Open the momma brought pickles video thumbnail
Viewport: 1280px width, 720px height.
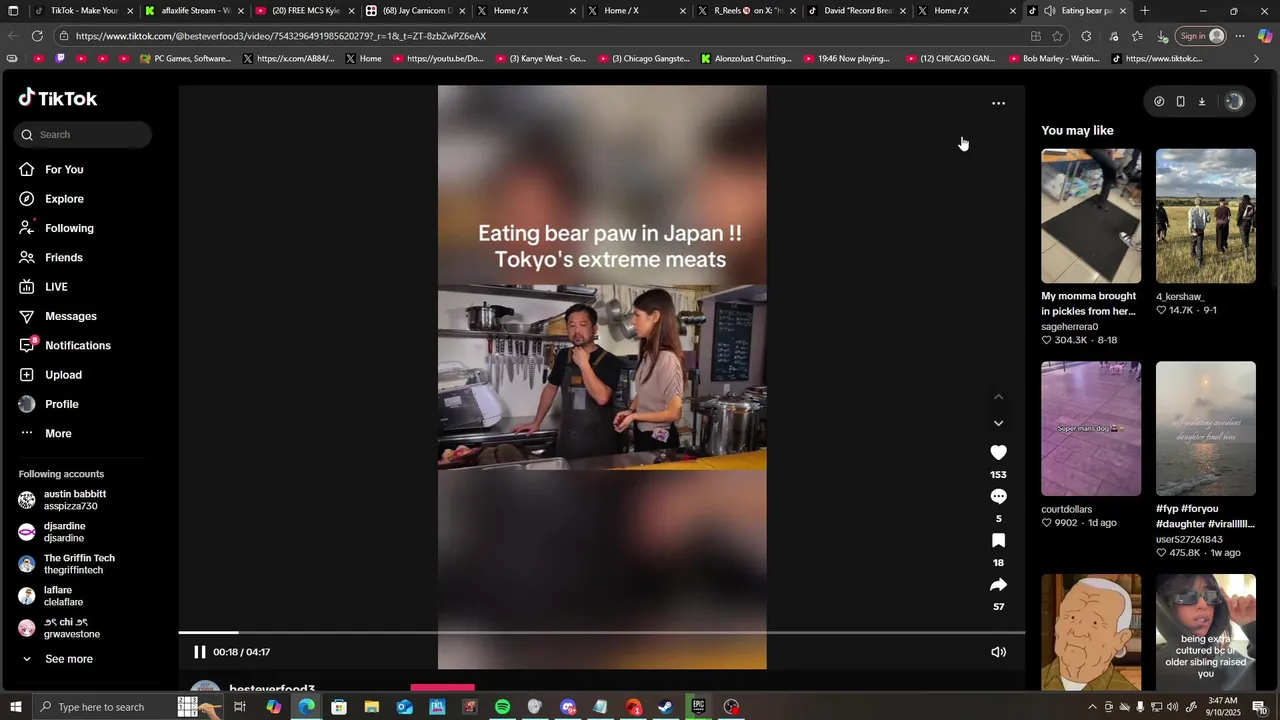click(1091, 216)
